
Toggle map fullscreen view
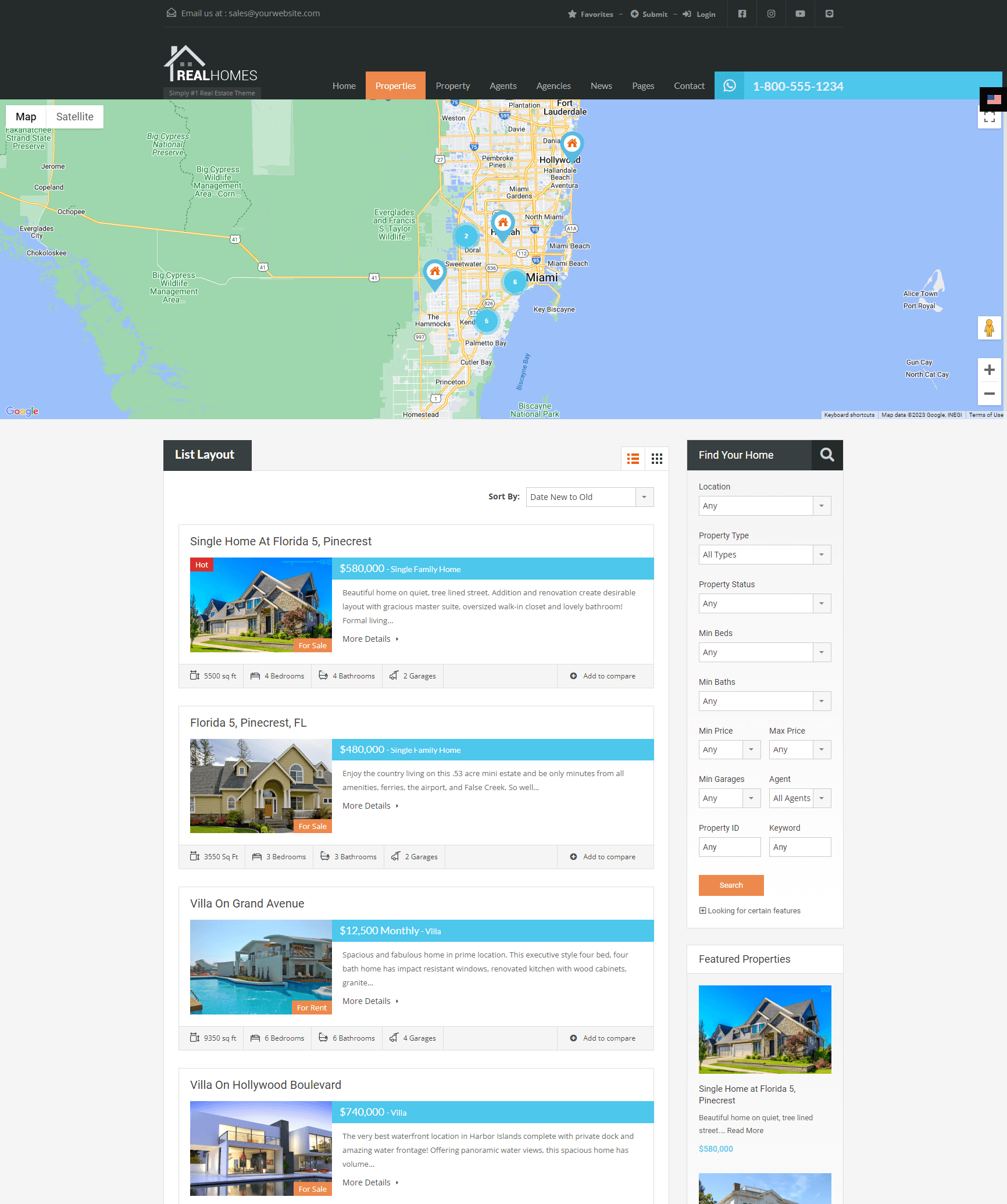pos(989,117)
